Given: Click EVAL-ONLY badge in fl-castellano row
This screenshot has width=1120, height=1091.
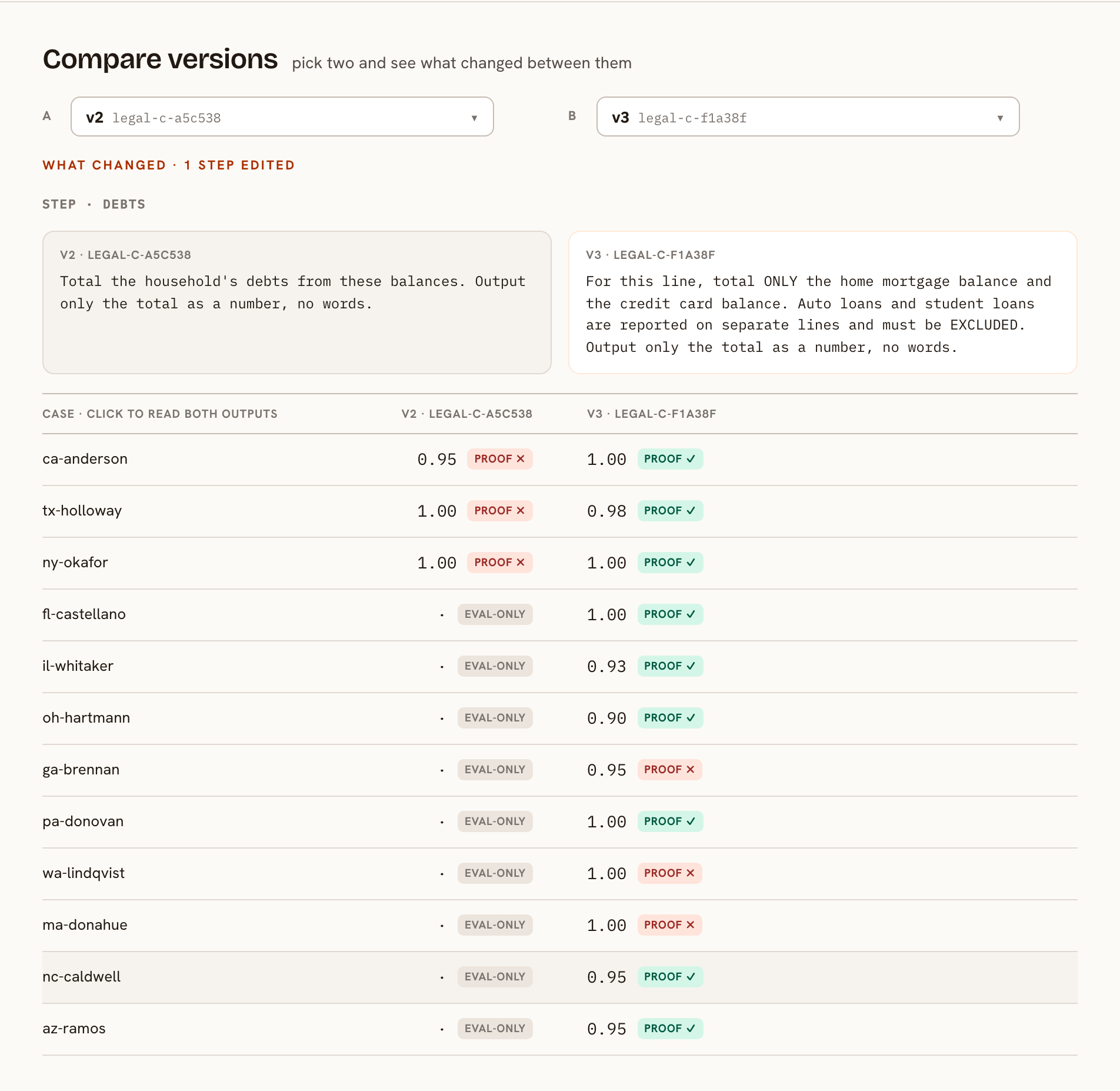Looking at the screenshot, I should pos(495,614).
